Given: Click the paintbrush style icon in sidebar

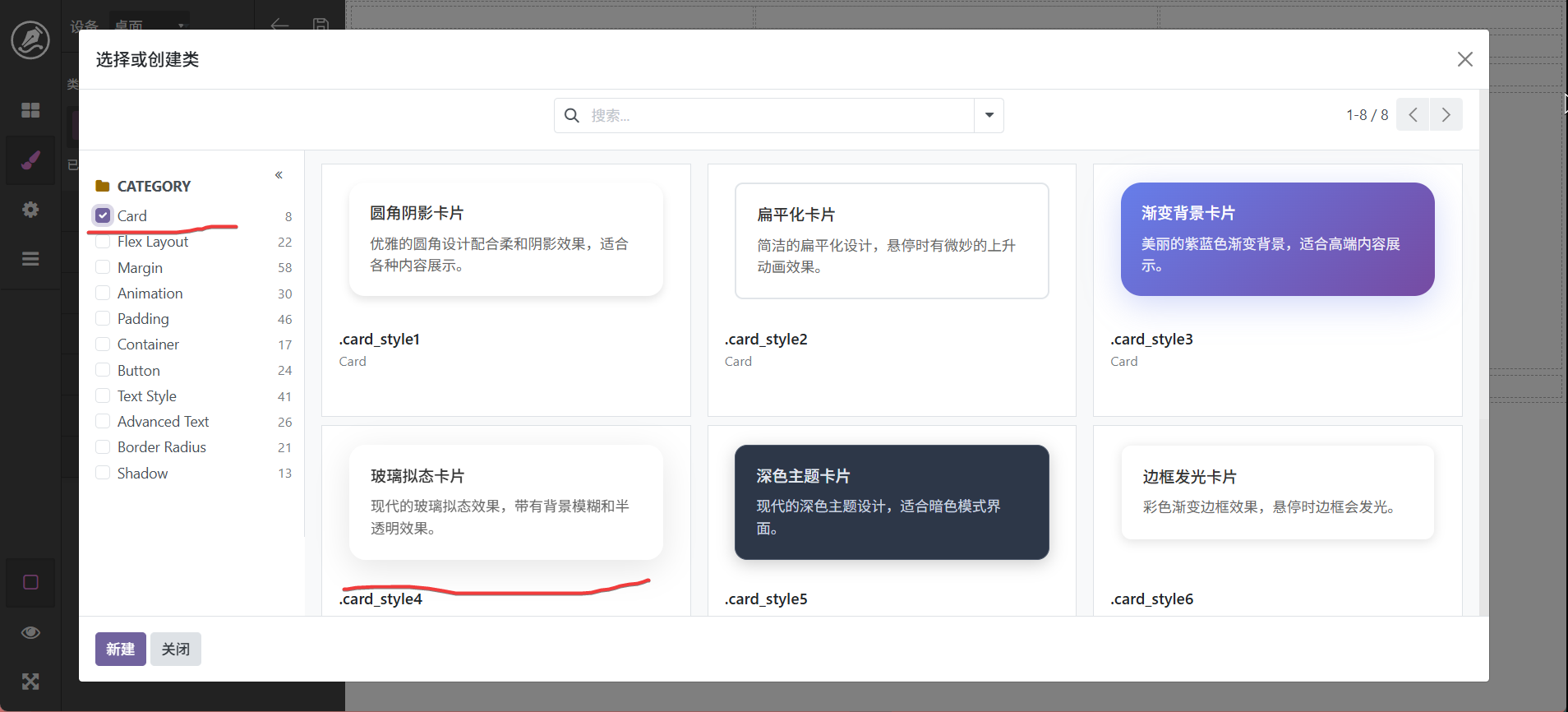Looking at the screenshot, I should coord(30,160).
